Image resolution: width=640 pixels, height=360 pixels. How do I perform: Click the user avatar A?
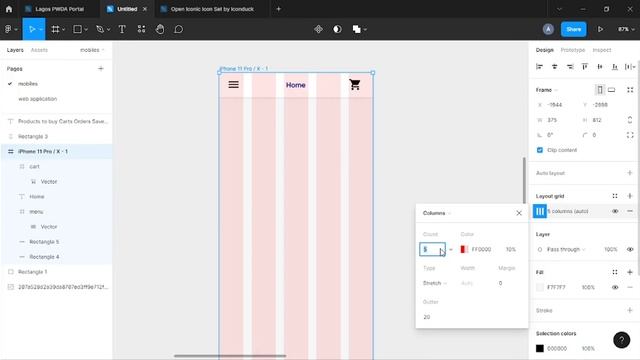coord(548,29)
